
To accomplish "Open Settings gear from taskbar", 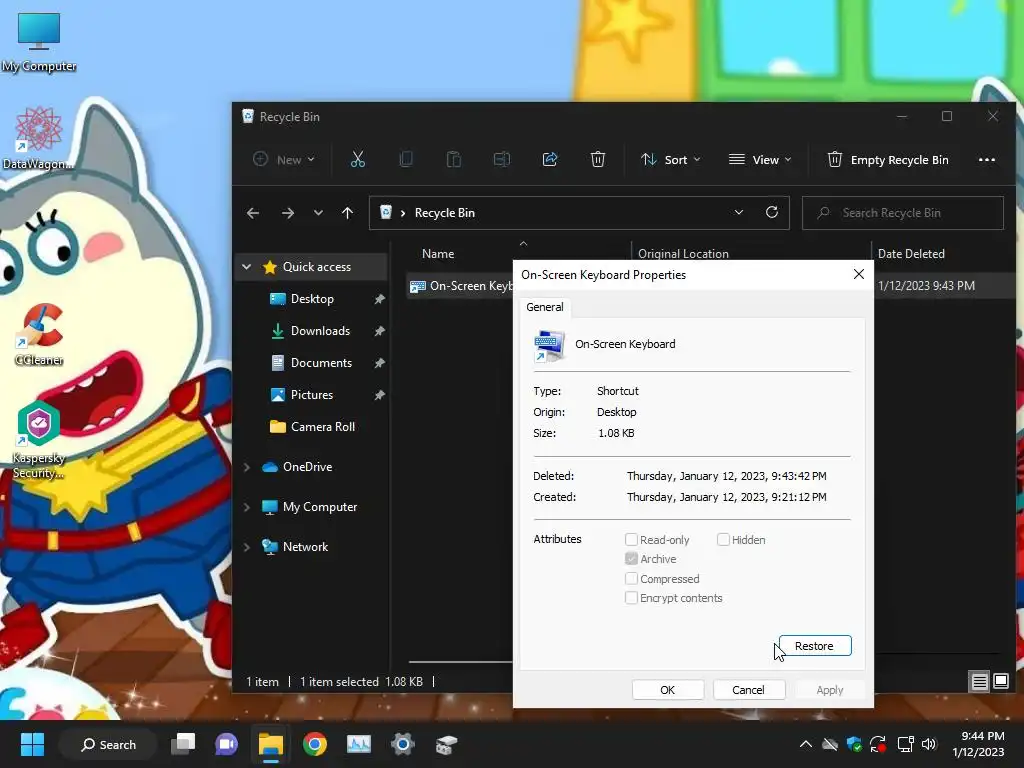I will [403, 744].
